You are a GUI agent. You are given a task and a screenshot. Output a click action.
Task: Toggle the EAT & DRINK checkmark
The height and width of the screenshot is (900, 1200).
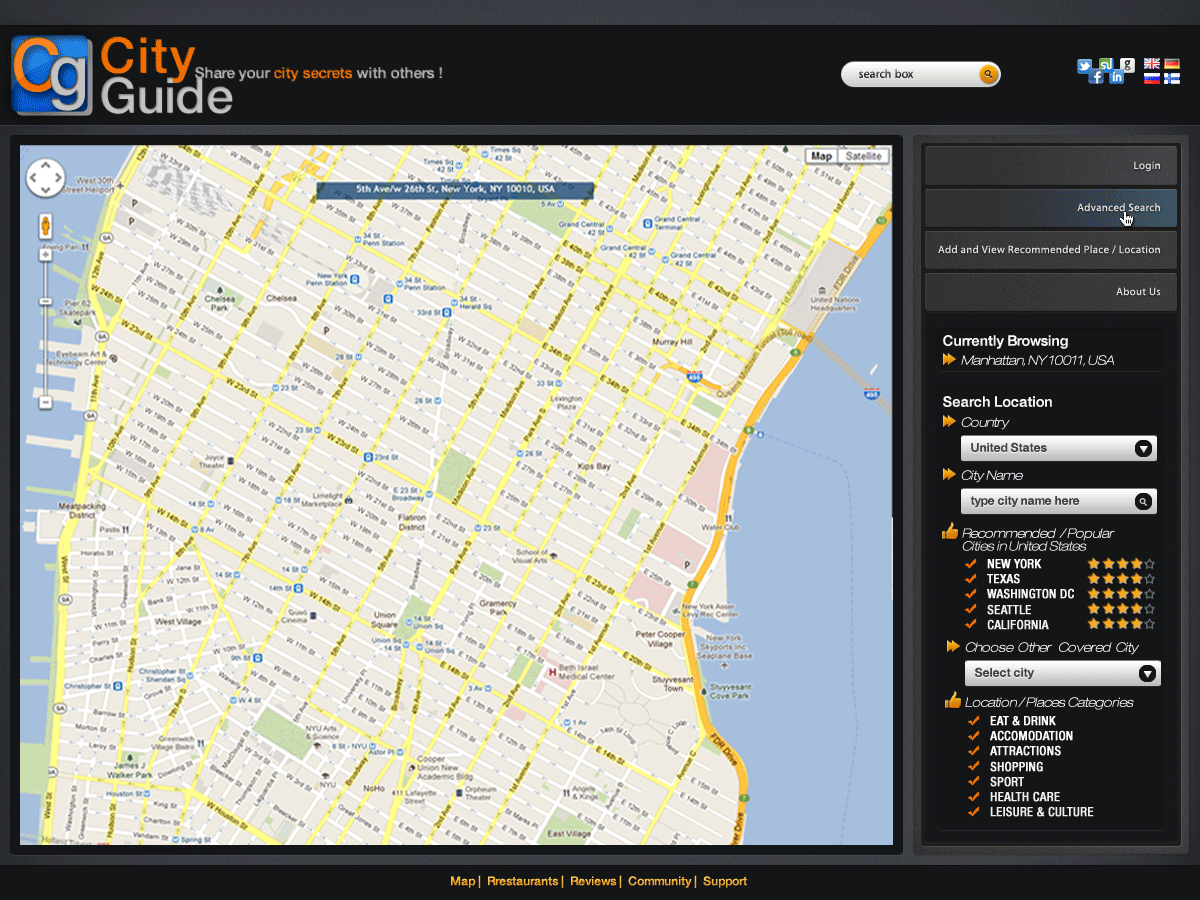click(973, 720)
